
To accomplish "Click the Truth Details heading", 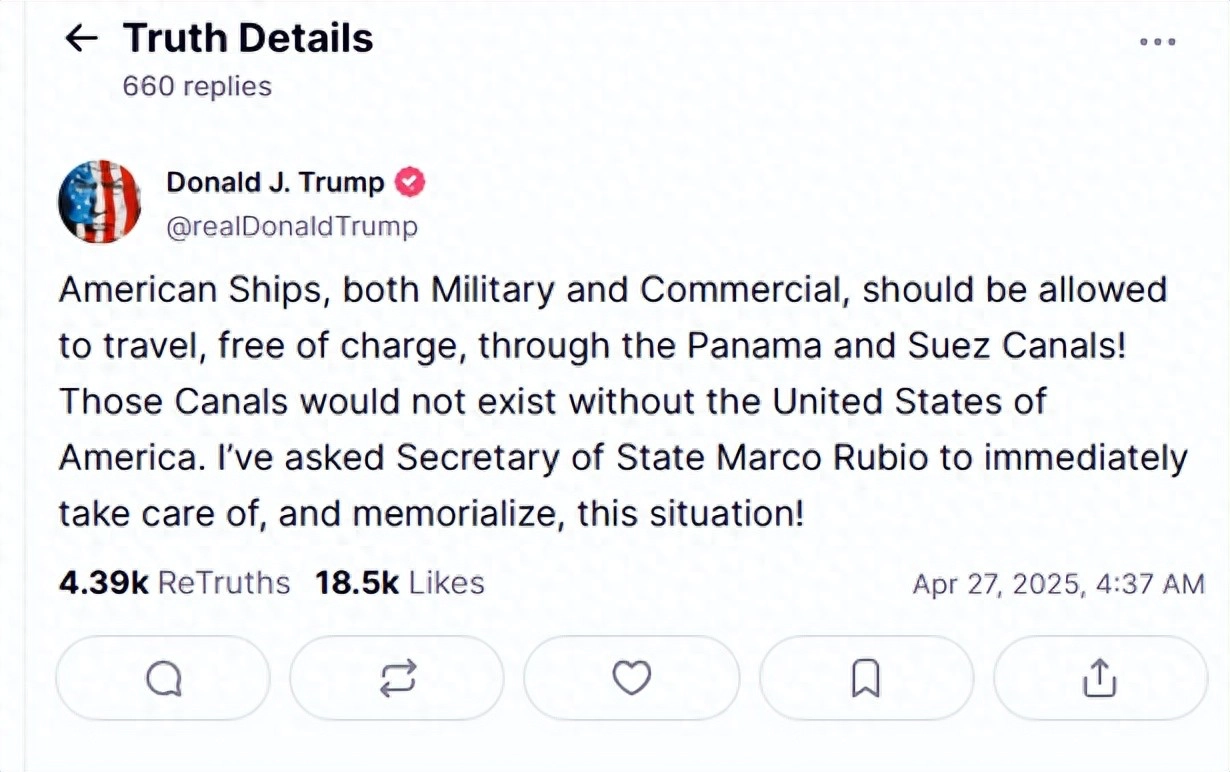I will 248,39.
